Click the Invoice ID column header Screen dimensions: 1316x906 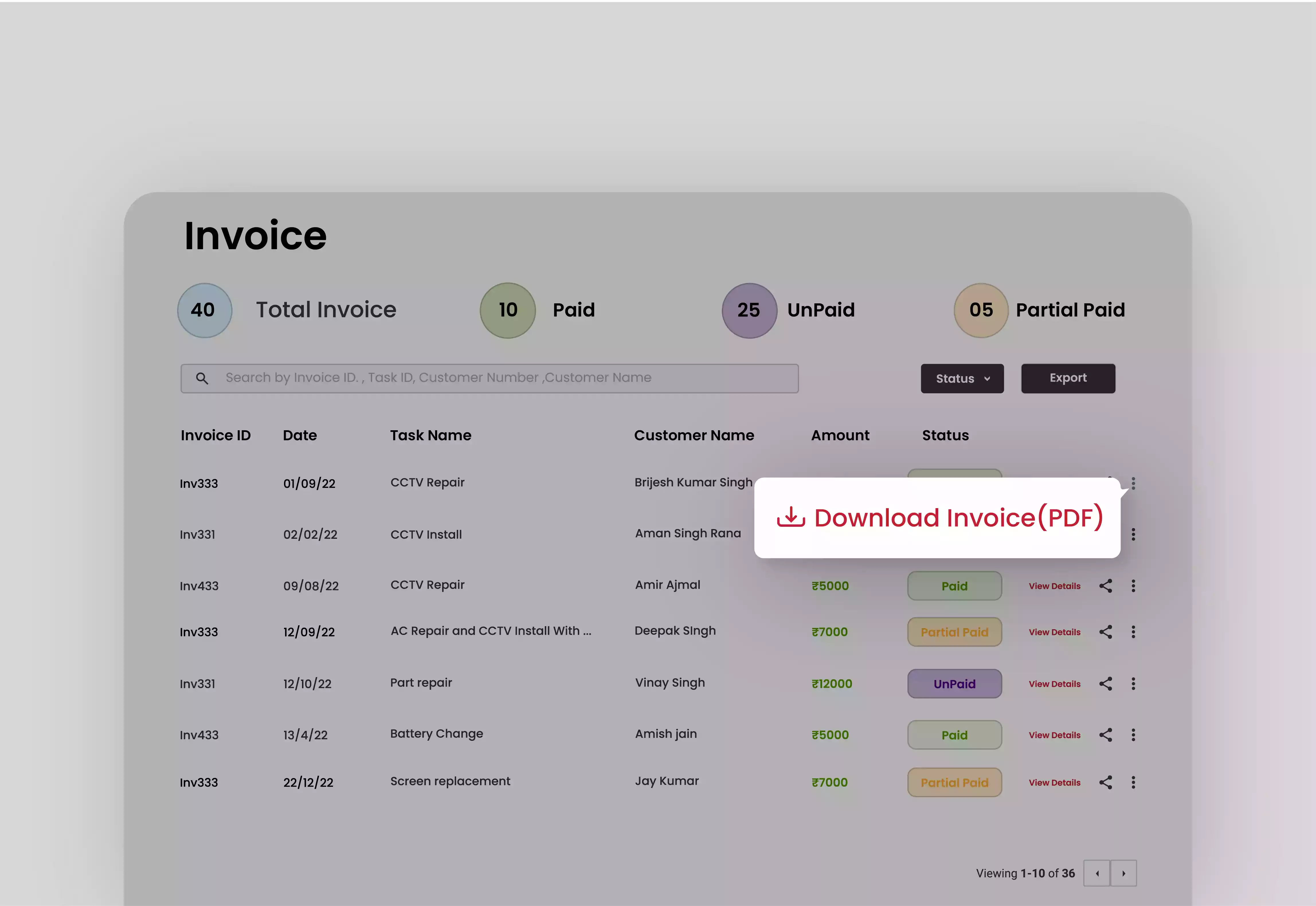pyautogui.click(x=215, y=435)
